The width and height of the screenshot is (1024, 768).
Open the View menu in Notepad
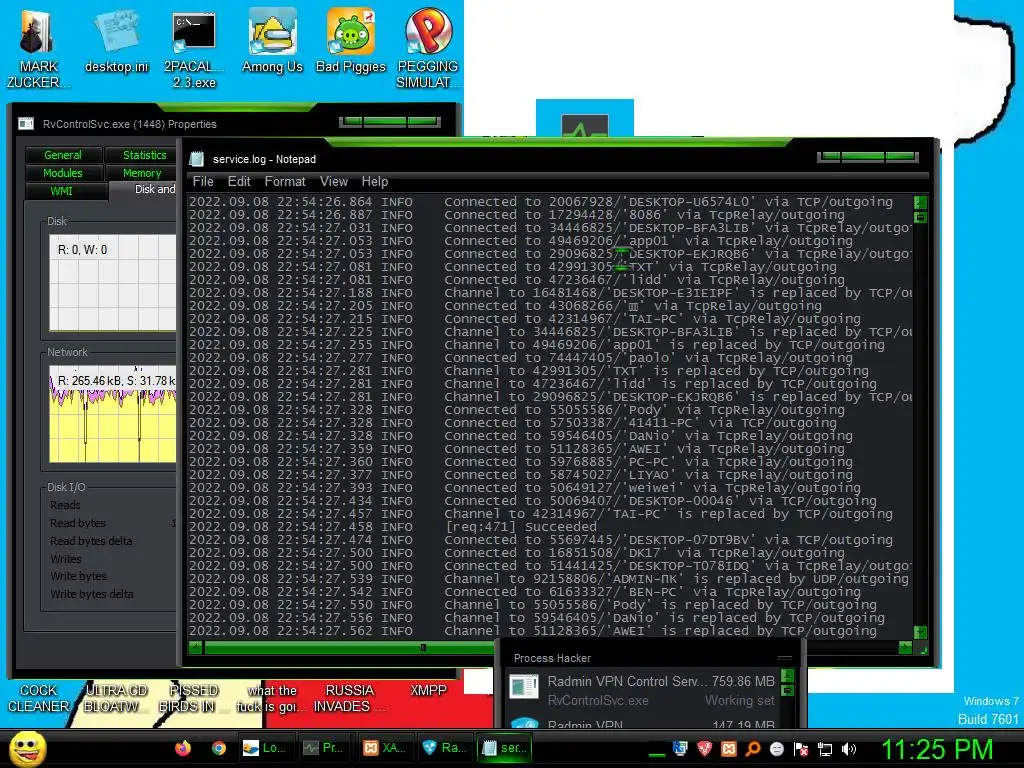coord(334,182)
